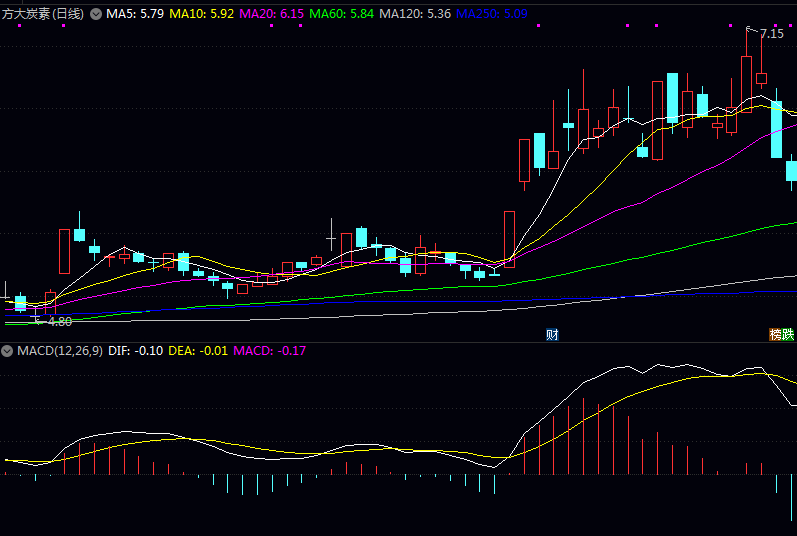
Task: Select the 方大炭素(日线) chart title
Action: point(43,14)
